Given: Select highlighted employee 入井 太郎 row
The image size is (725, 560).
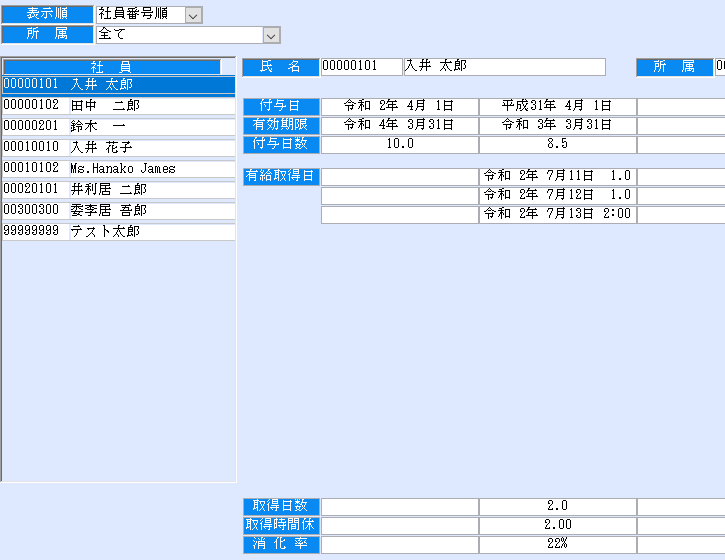Looking at the screenshot, I should click(118, 85).
